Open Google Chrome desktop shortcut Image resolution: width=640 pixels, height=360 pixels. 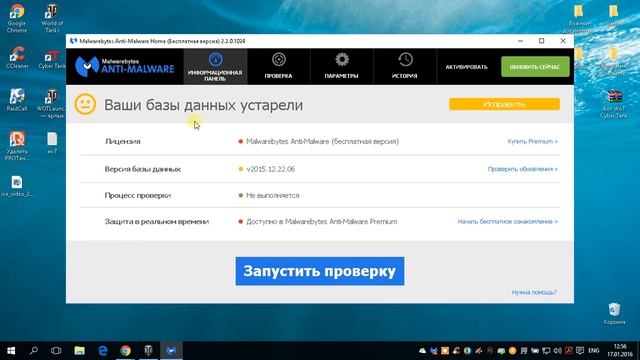17,18
